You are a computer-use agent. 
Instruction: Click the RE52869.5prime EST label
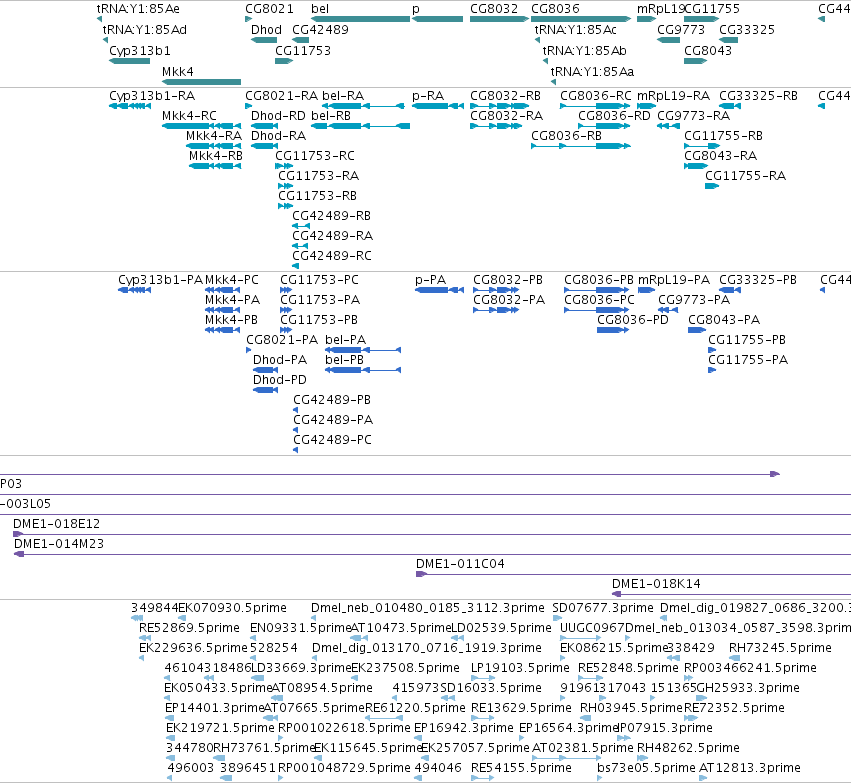[x=189, y=628]
